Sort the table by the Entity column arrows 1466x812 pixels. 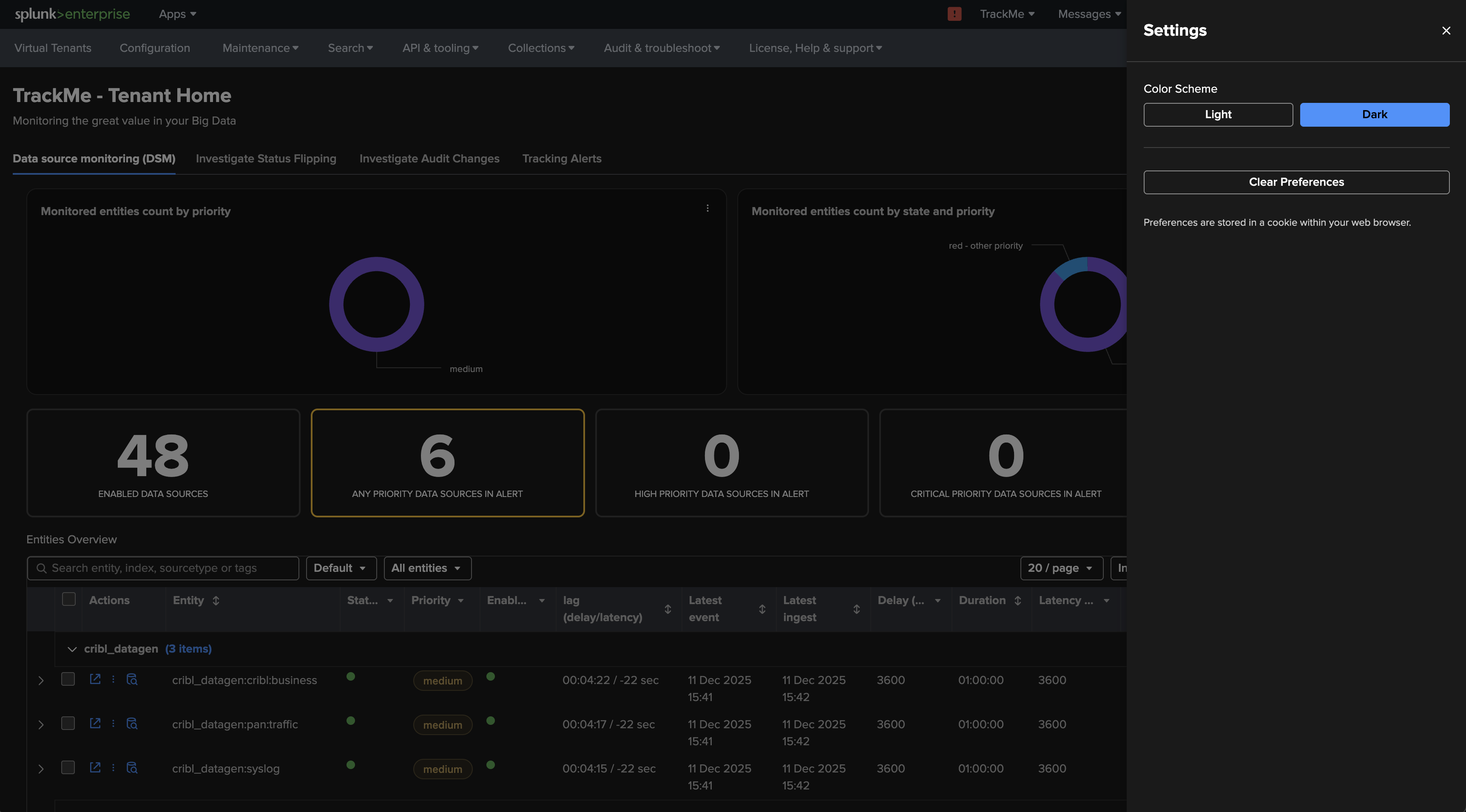tap(216, 600)
